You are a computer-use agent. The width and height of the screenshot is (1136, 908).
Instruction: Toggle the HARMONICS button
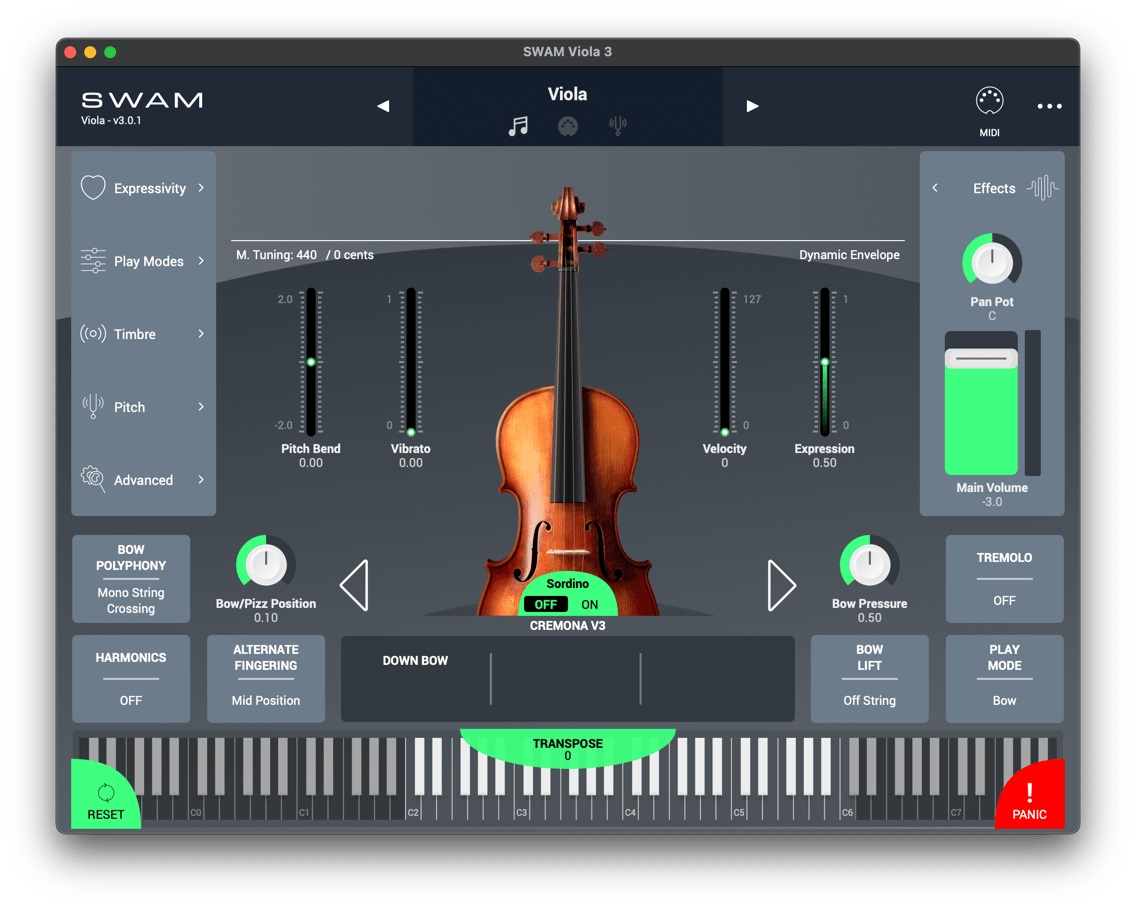coord(131,679)
